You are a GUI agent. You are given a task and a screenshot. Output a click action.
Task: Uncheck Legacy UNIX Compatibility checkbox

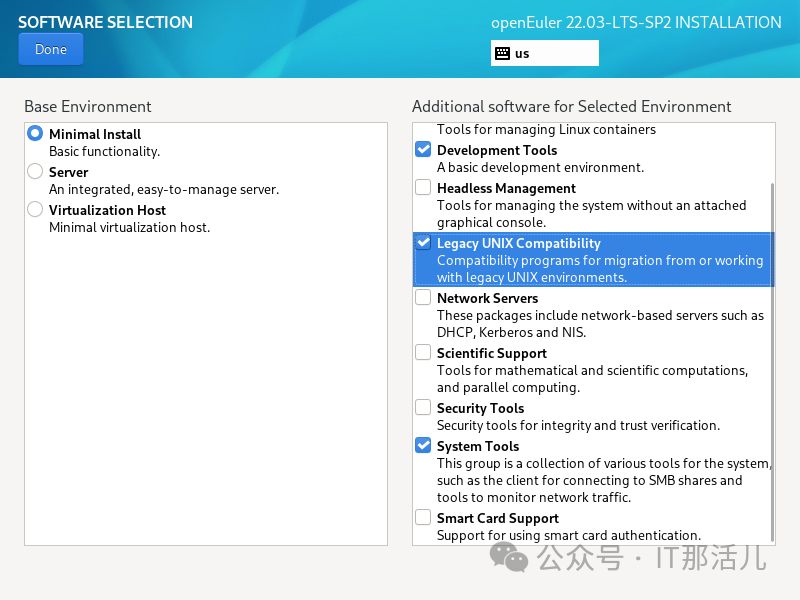pyautogui.click(x=423, y=243)
